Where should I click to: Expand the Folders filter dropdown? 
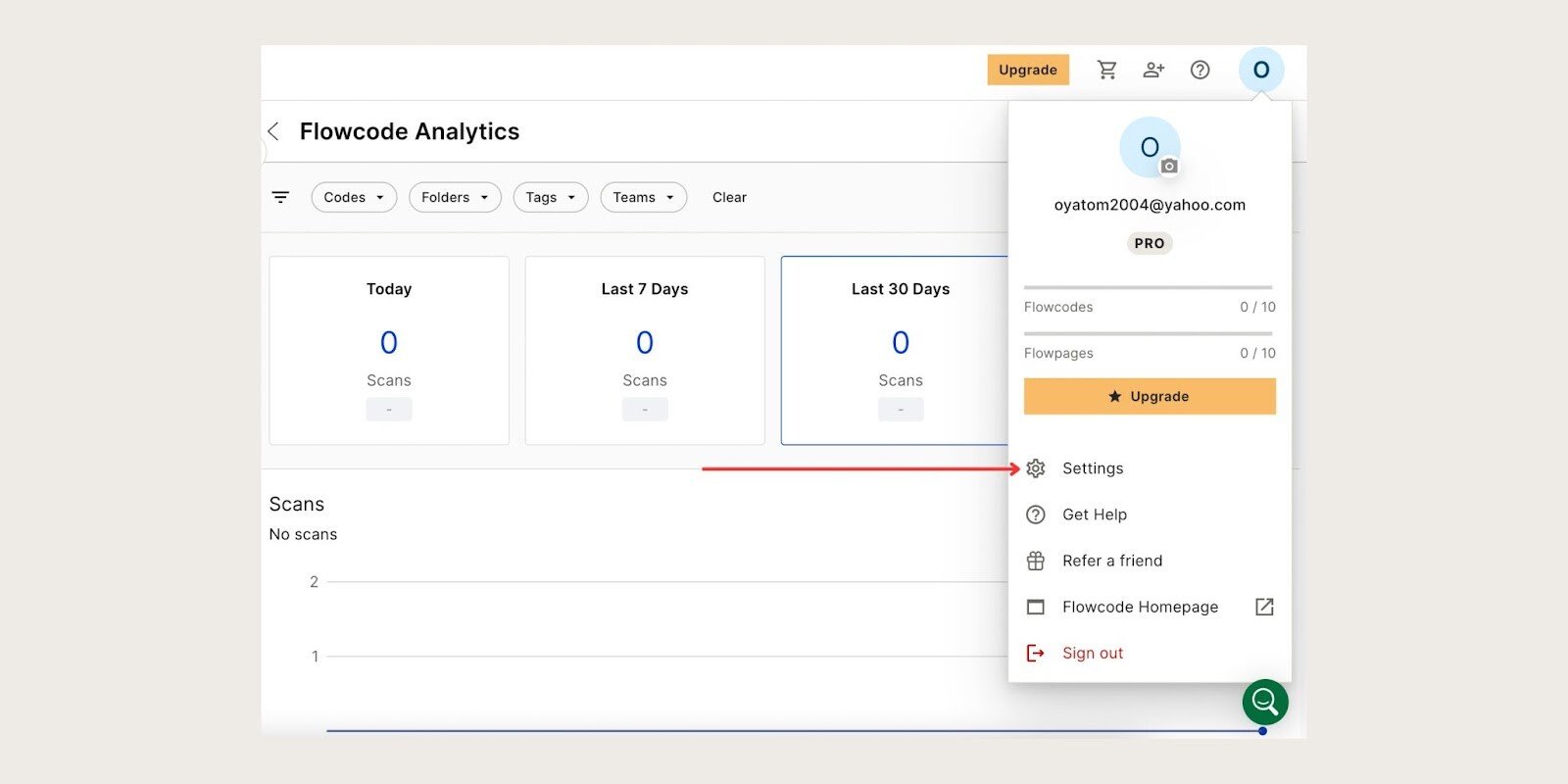455,197
